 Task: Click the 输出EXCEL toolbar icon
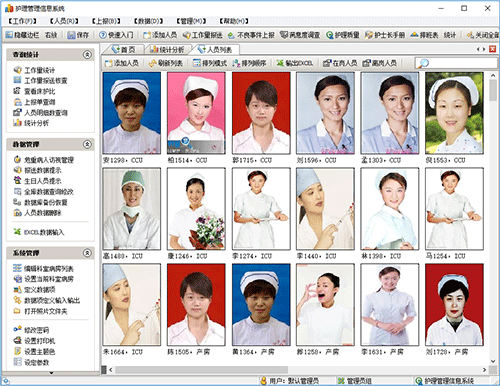point(280,63)
